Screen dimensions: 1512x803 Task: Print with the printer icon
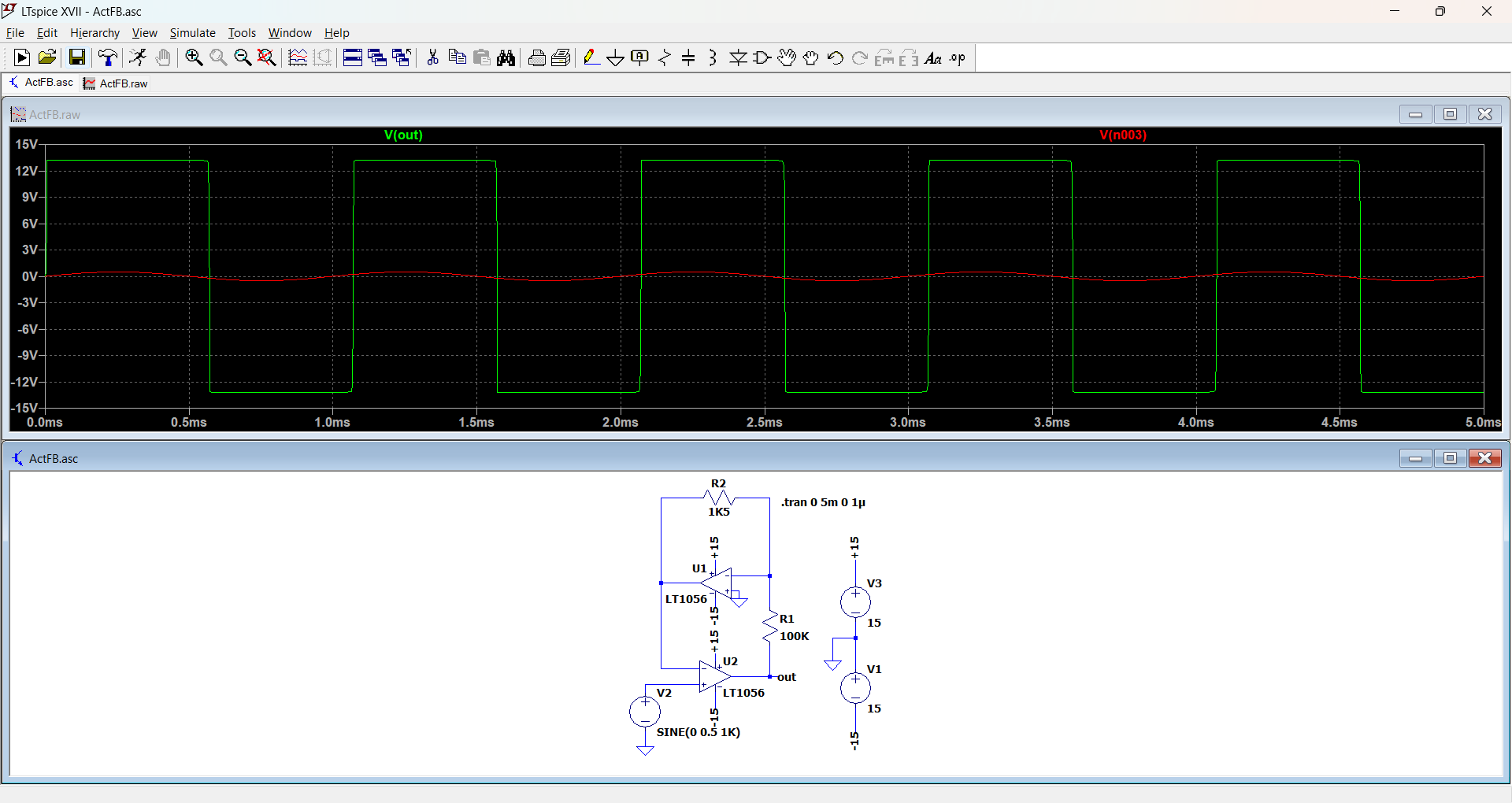537,57
